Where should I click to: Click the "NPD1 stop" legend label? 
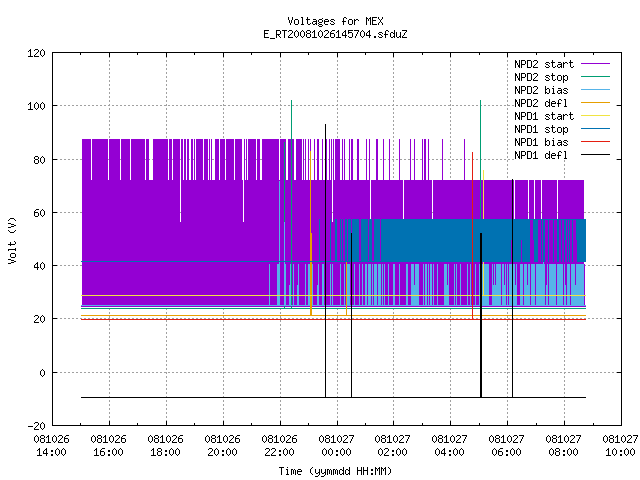pos(541,129)
